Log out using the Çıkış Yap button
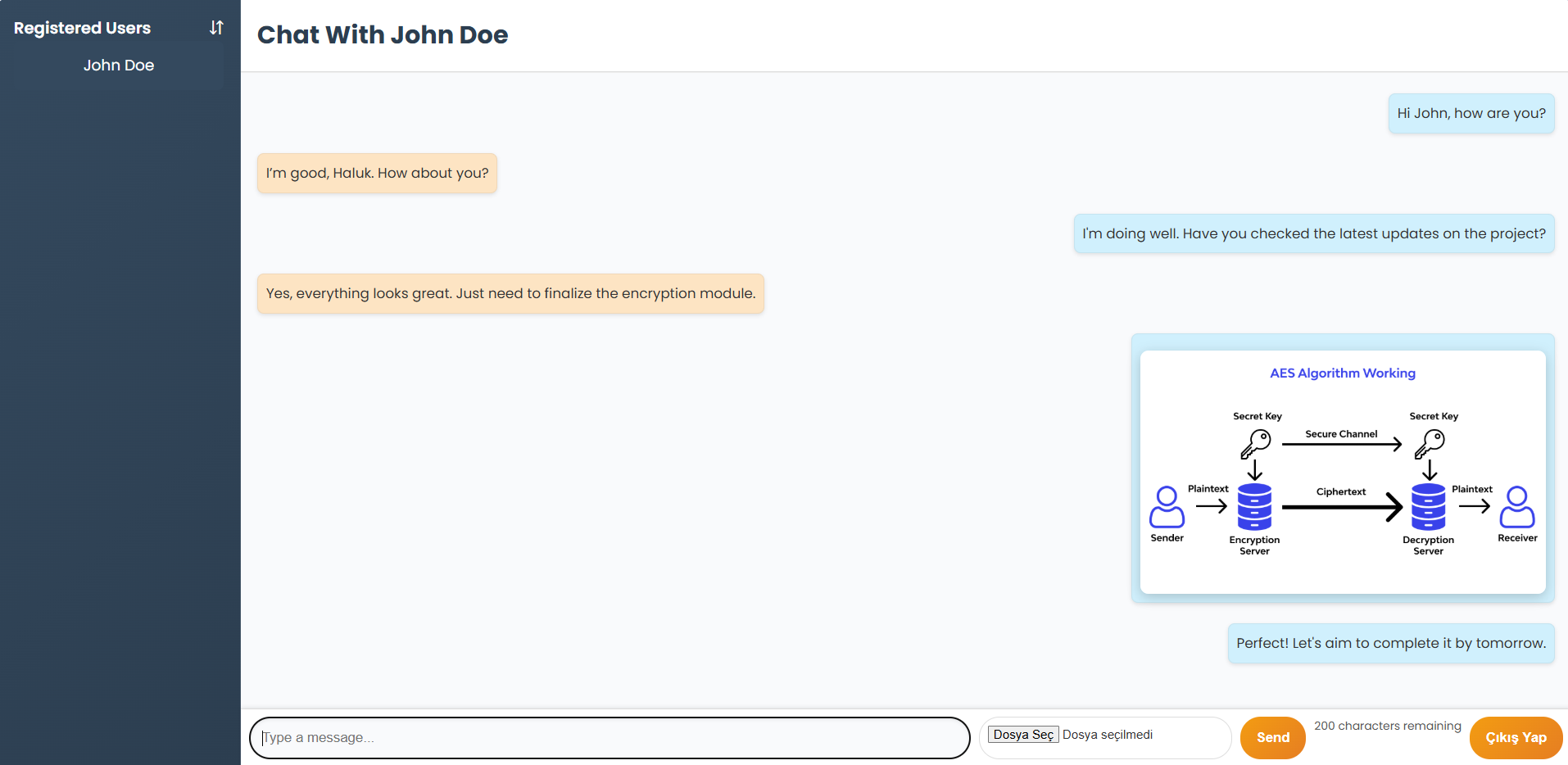 pyautogui.click(x=1515, y=737)
